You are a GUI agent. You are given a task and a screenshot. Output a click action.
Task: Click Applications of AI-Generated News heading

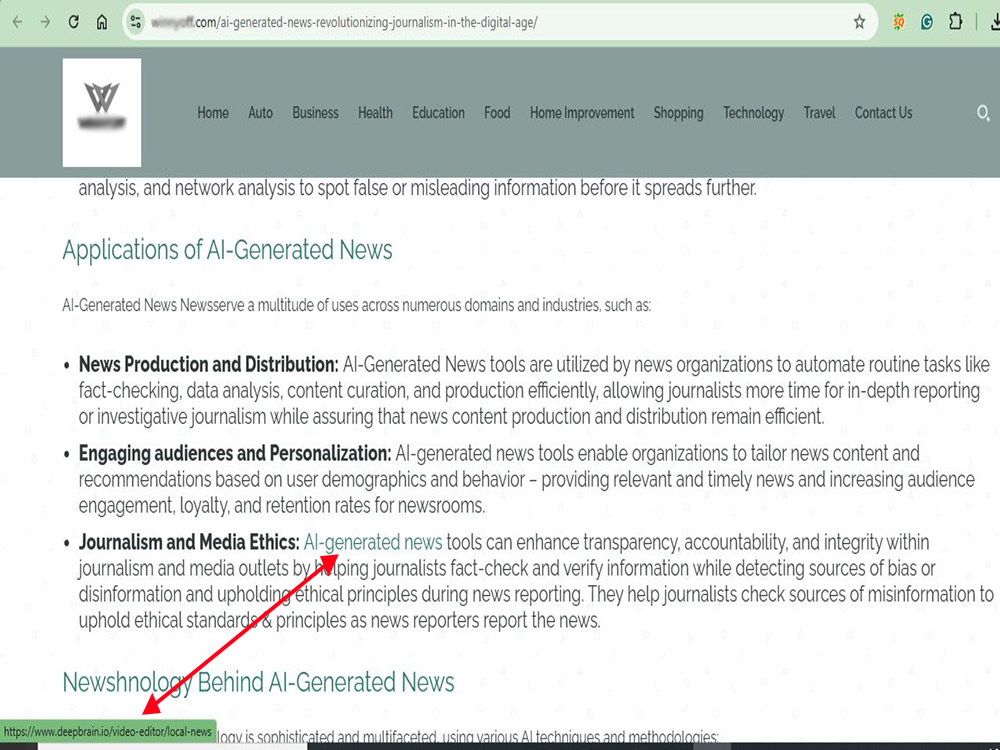pyautogui.click(x=227, y=249)
